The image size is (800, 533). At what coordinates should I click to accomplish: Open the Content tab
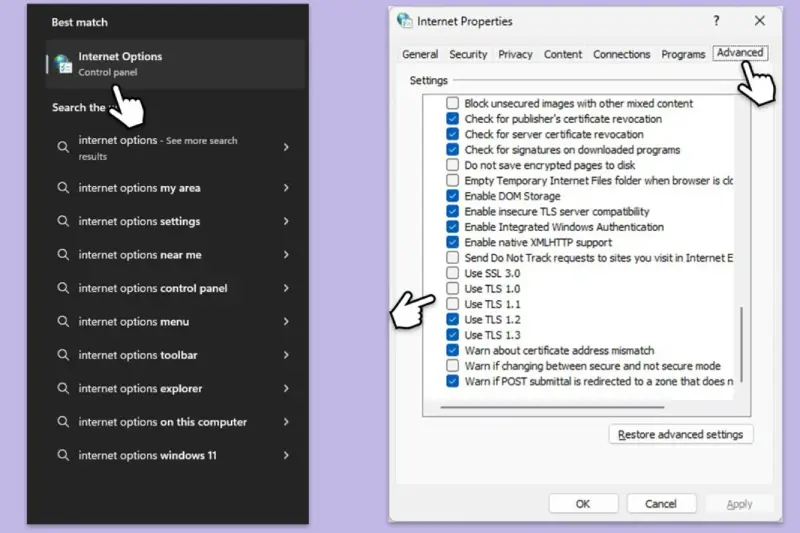point(562,54)
